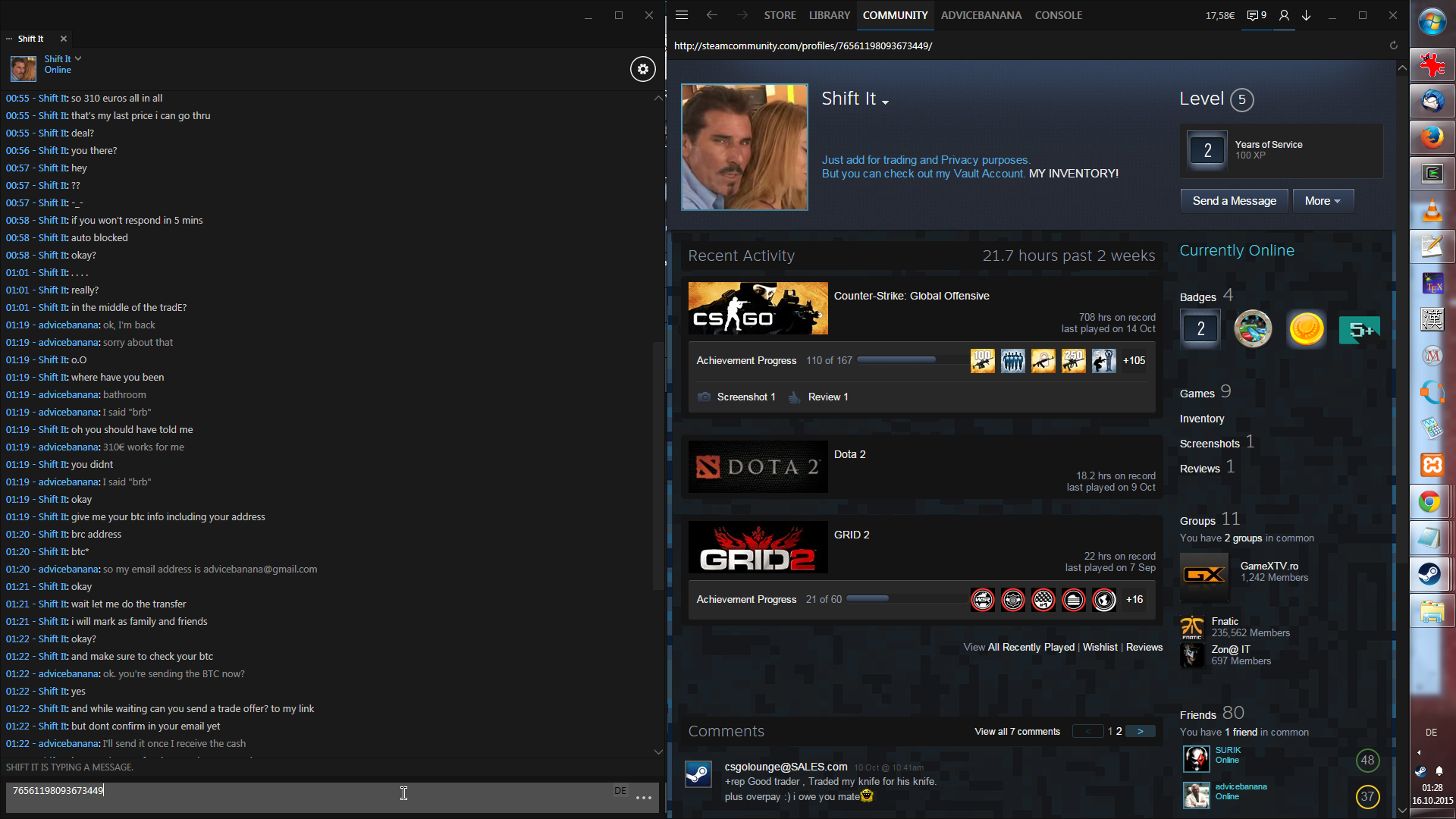Click the Years of Service badge icon
This screenshot has height=819, width=1456.
[x=1207, y=150]
